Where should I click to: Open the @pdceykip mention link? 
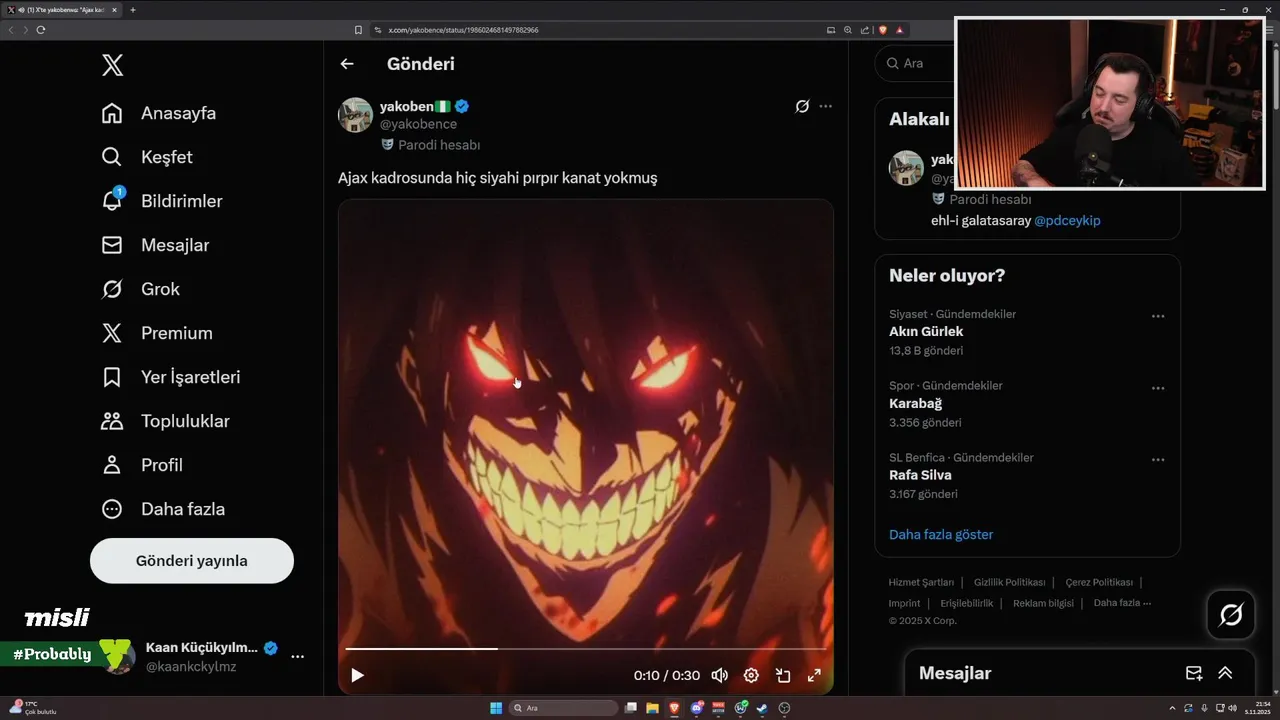coord(1067,220)
